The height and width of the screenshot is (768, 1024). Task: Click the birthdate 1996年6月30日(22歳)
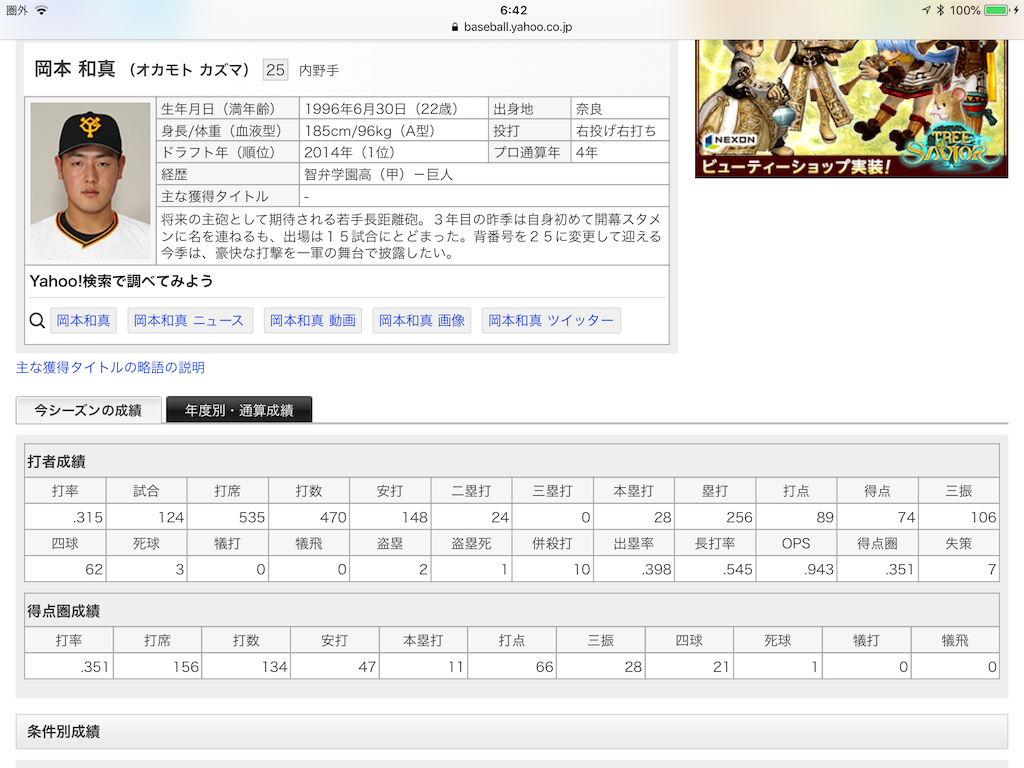point(381,109)
